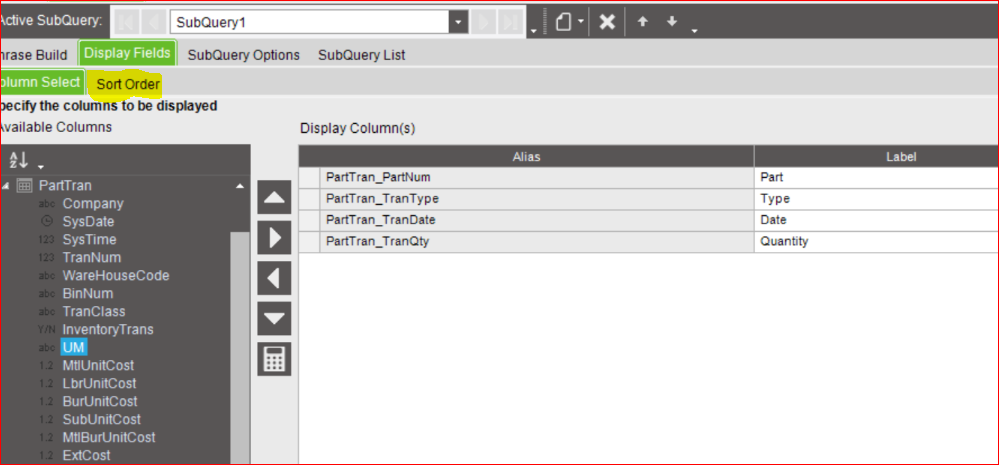Image resolution: width=999 pixels, height=465 pixels.
Task: Open the SubQuery List tab
Action: point(362,55)
